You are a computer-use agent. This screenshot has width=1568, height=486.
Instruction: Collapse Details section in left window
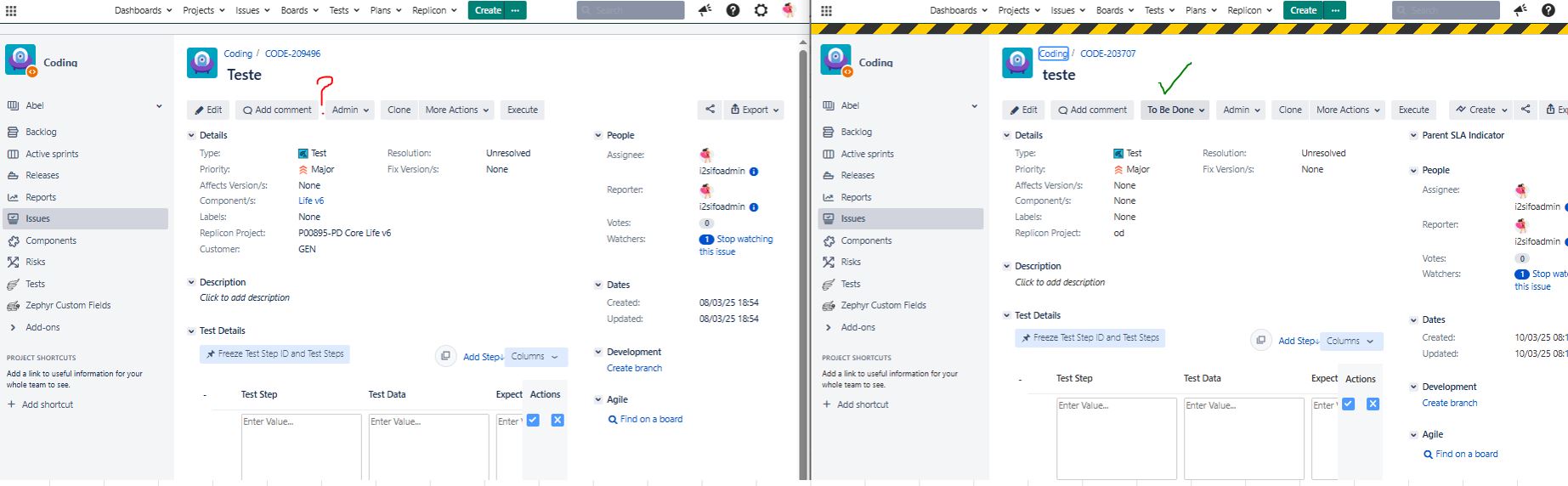(191, 135)
